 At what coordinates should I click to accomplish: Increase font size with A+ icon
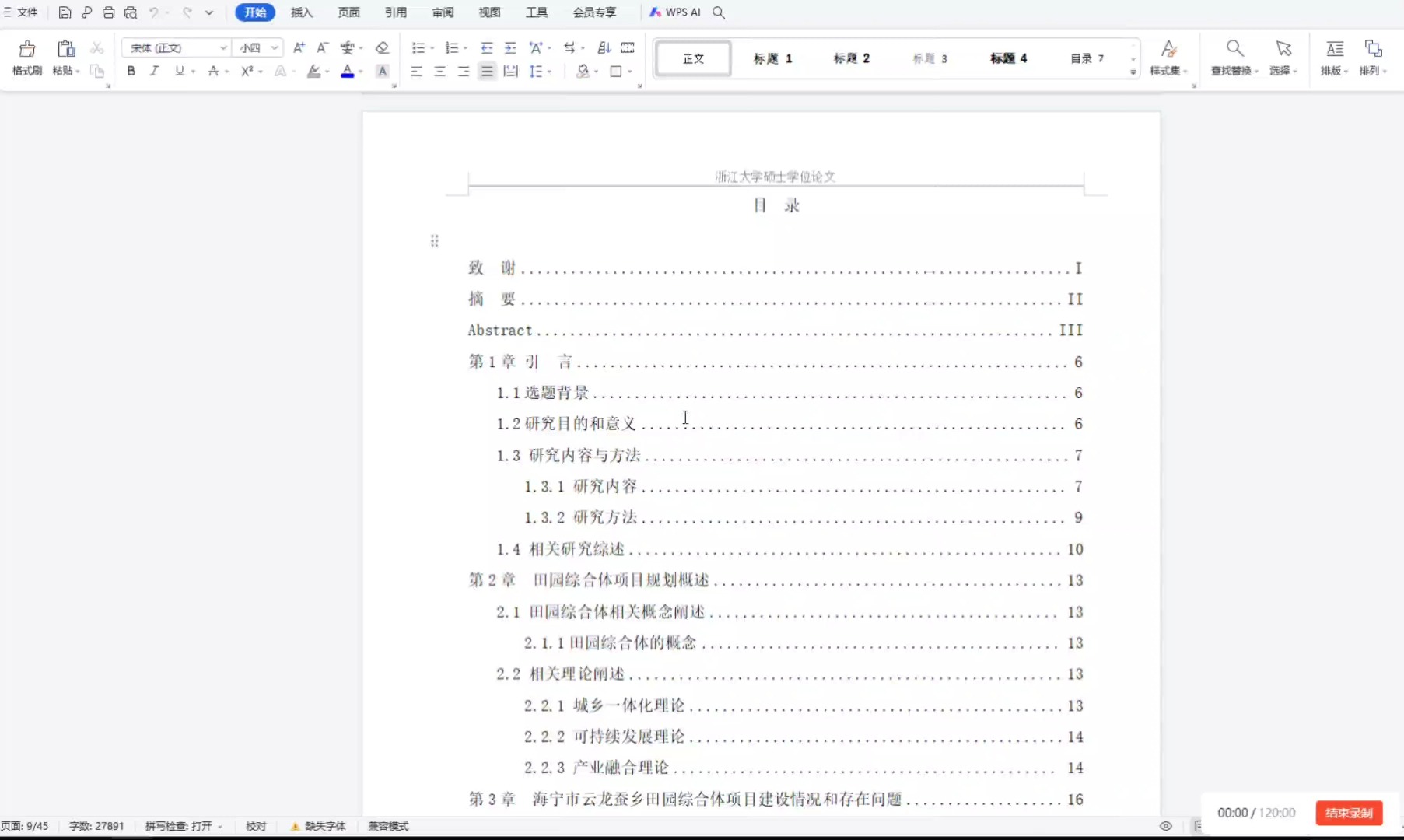[299, 48]
